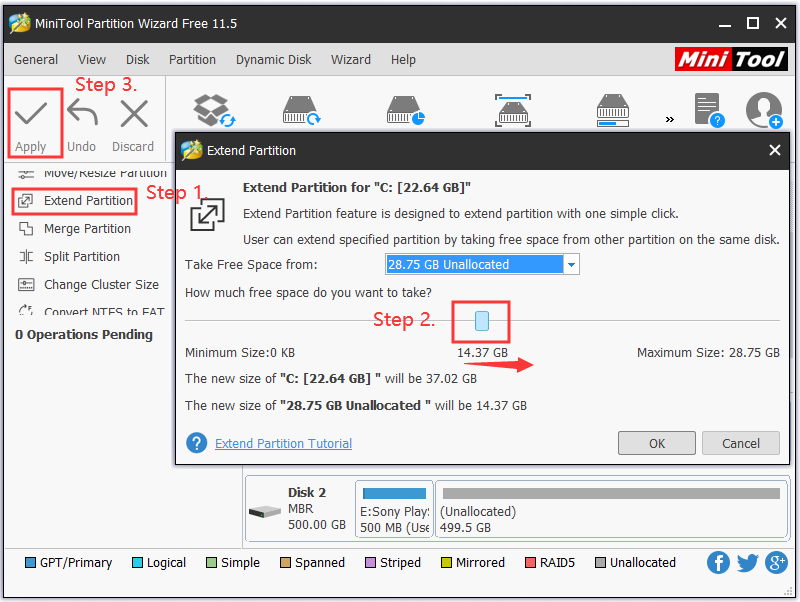Click the Spanned legend color swatch
Screen dimensions: 800x602
pos(285,563)
